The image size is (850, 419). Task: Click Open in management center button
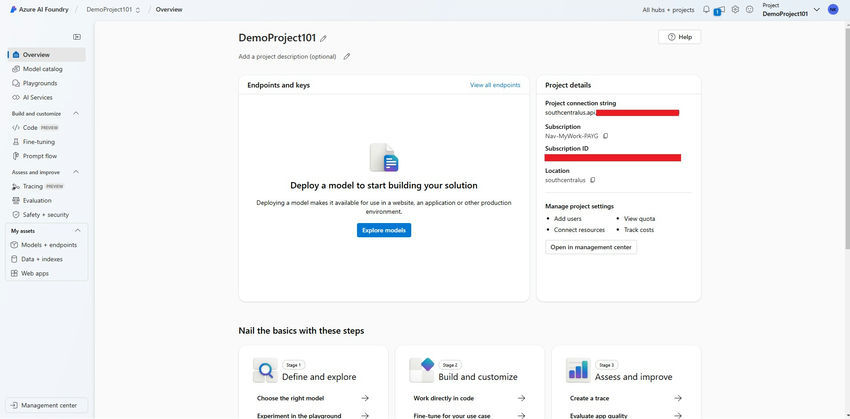point(591,247)
